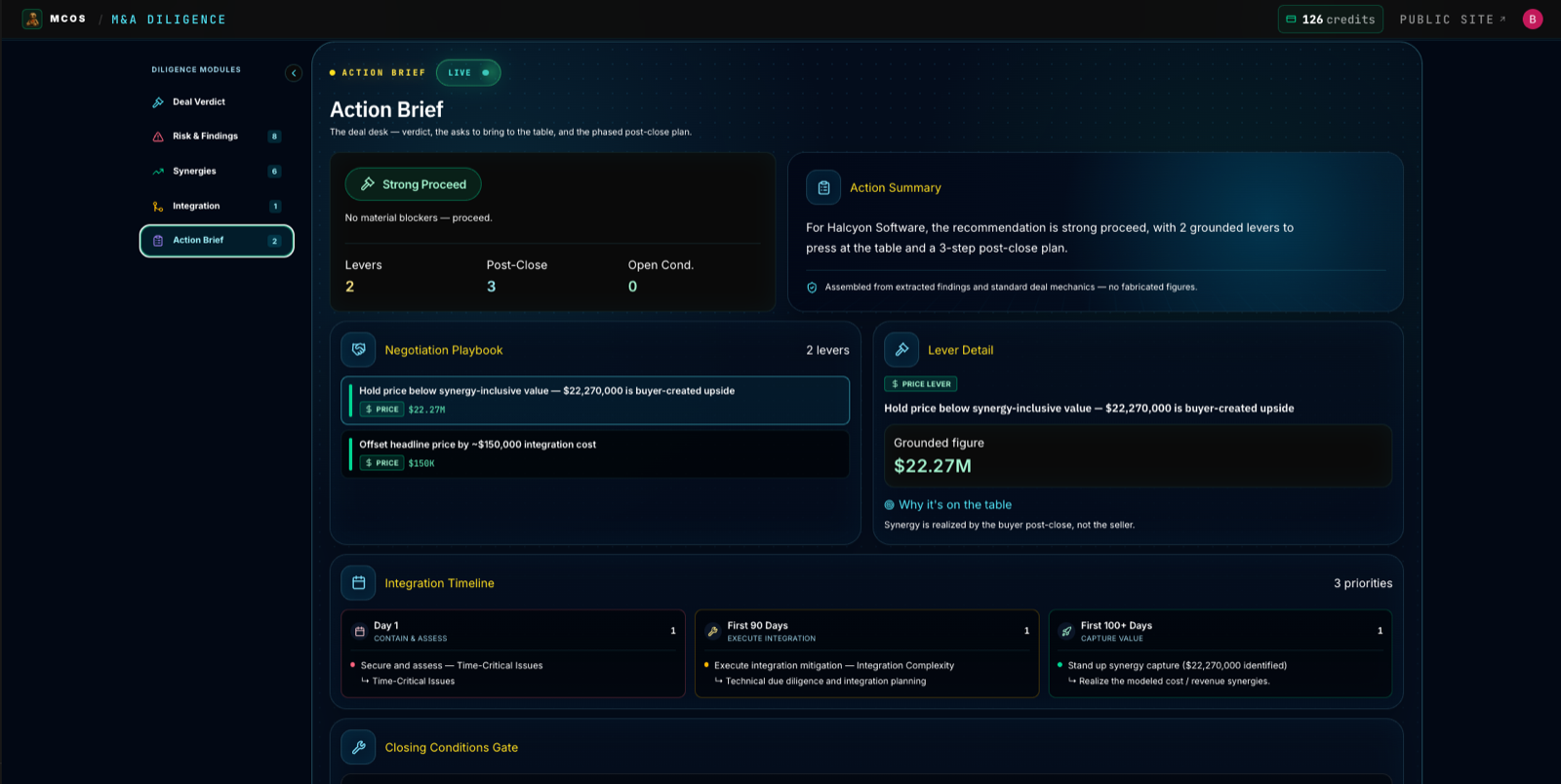The image size is (1561, 784).
Task: Click the Deal Verdict gavel icon
Action: click(x=158, y=102)
